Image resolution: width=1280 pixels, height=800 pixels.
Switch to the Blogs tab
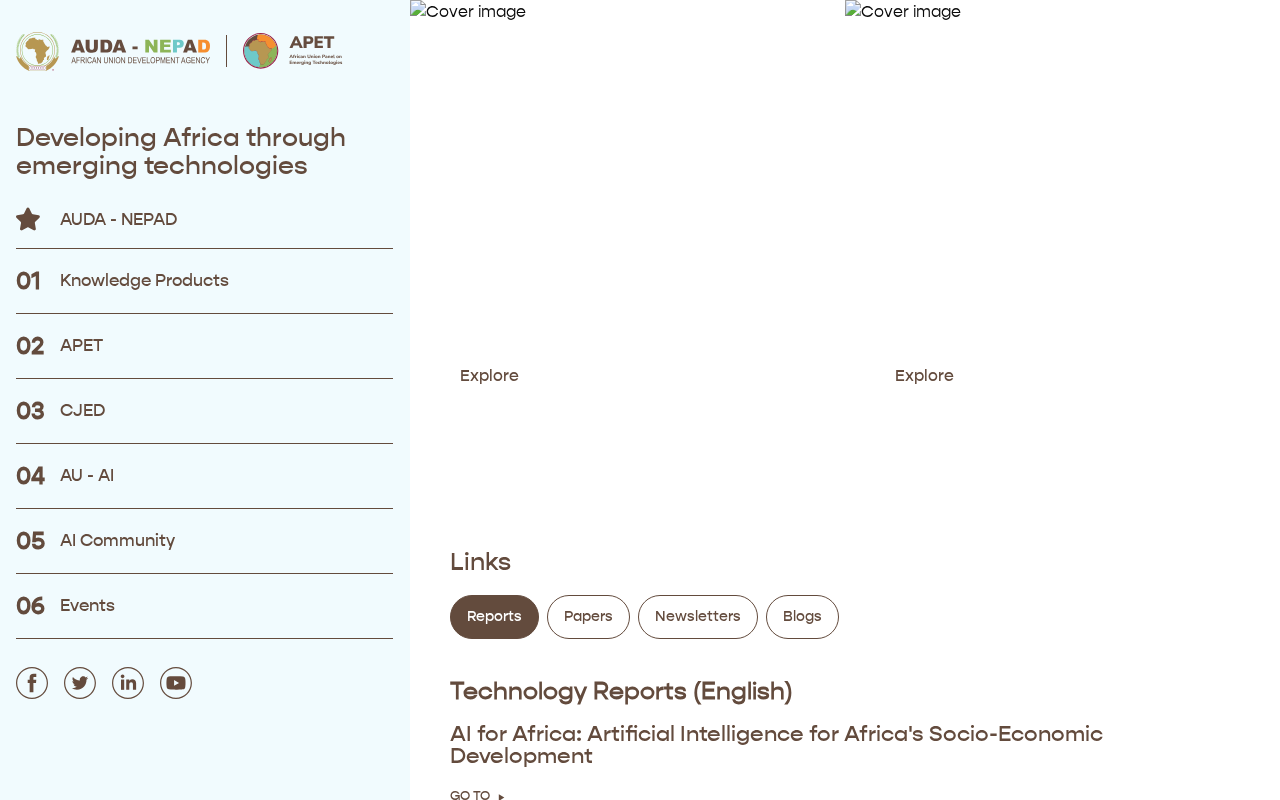point(802,617)
